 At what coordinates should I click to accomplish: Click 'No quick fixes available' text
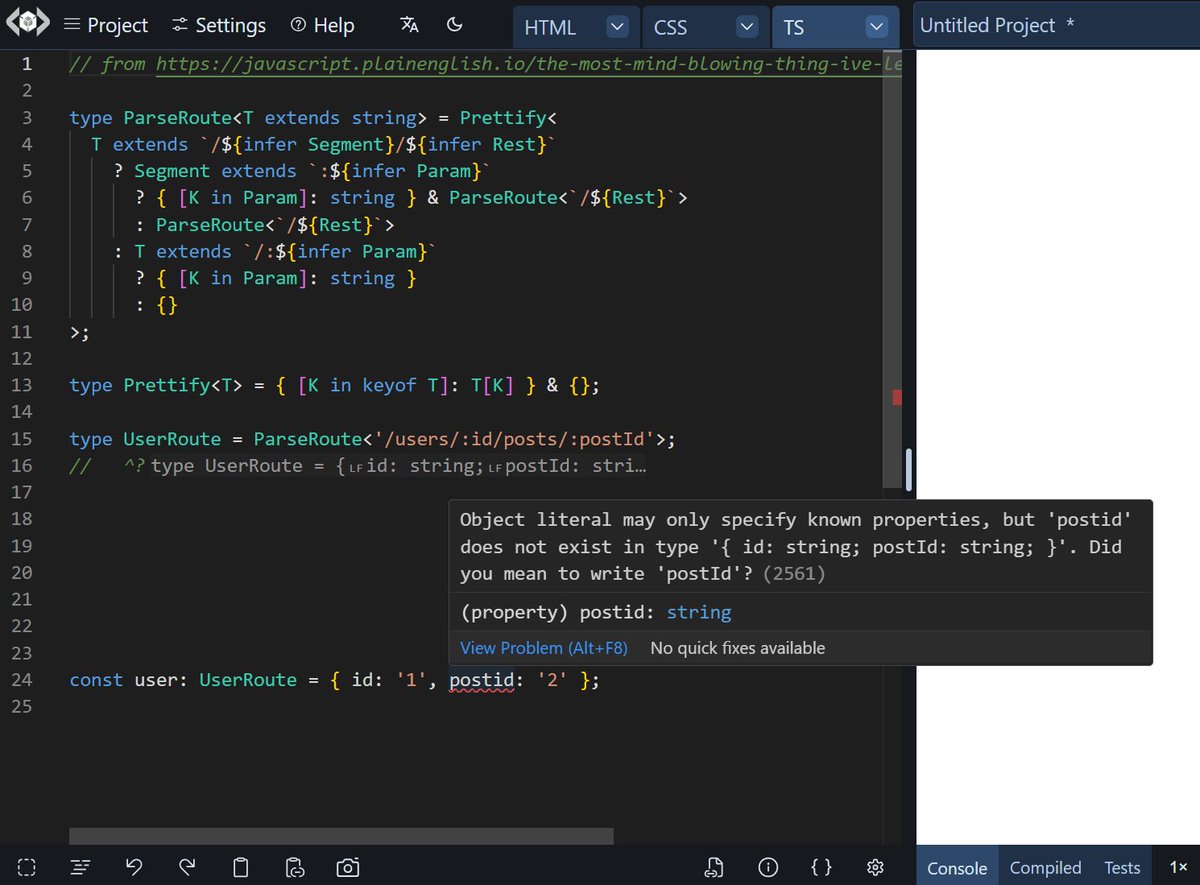(x=738, y=648)
